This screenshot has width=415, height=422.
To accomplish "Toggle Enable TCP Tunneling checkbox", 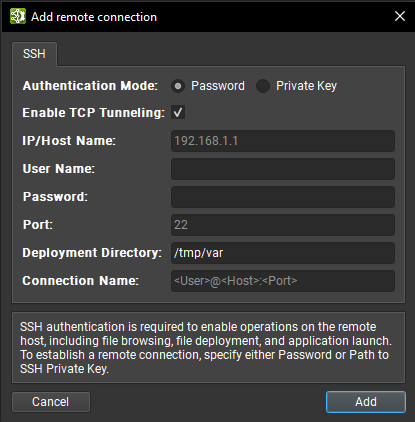I will [x=178, y=112].
